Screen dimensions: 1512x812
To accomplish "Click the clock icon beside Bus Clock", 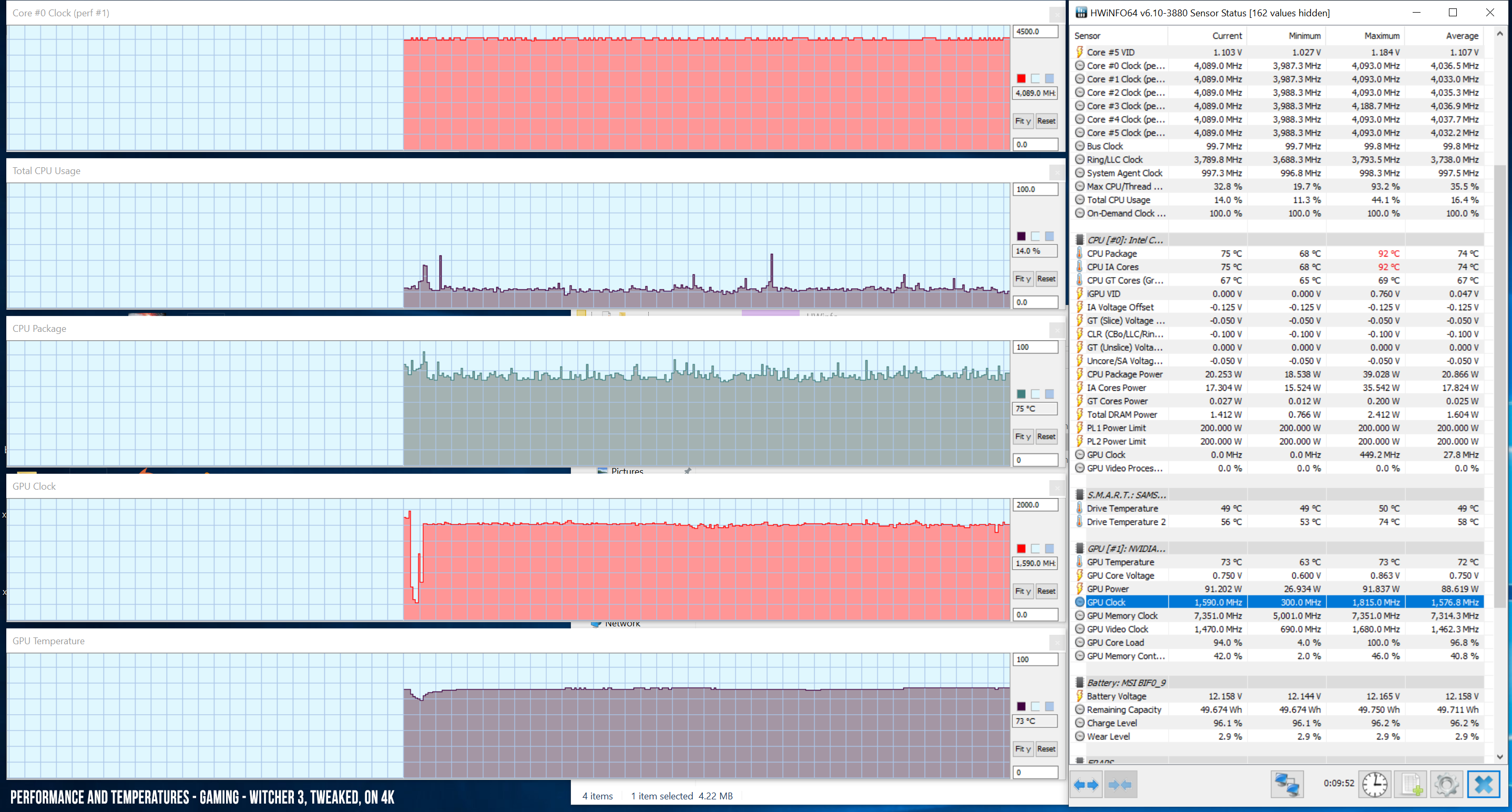I will [x=1079, y=146].
